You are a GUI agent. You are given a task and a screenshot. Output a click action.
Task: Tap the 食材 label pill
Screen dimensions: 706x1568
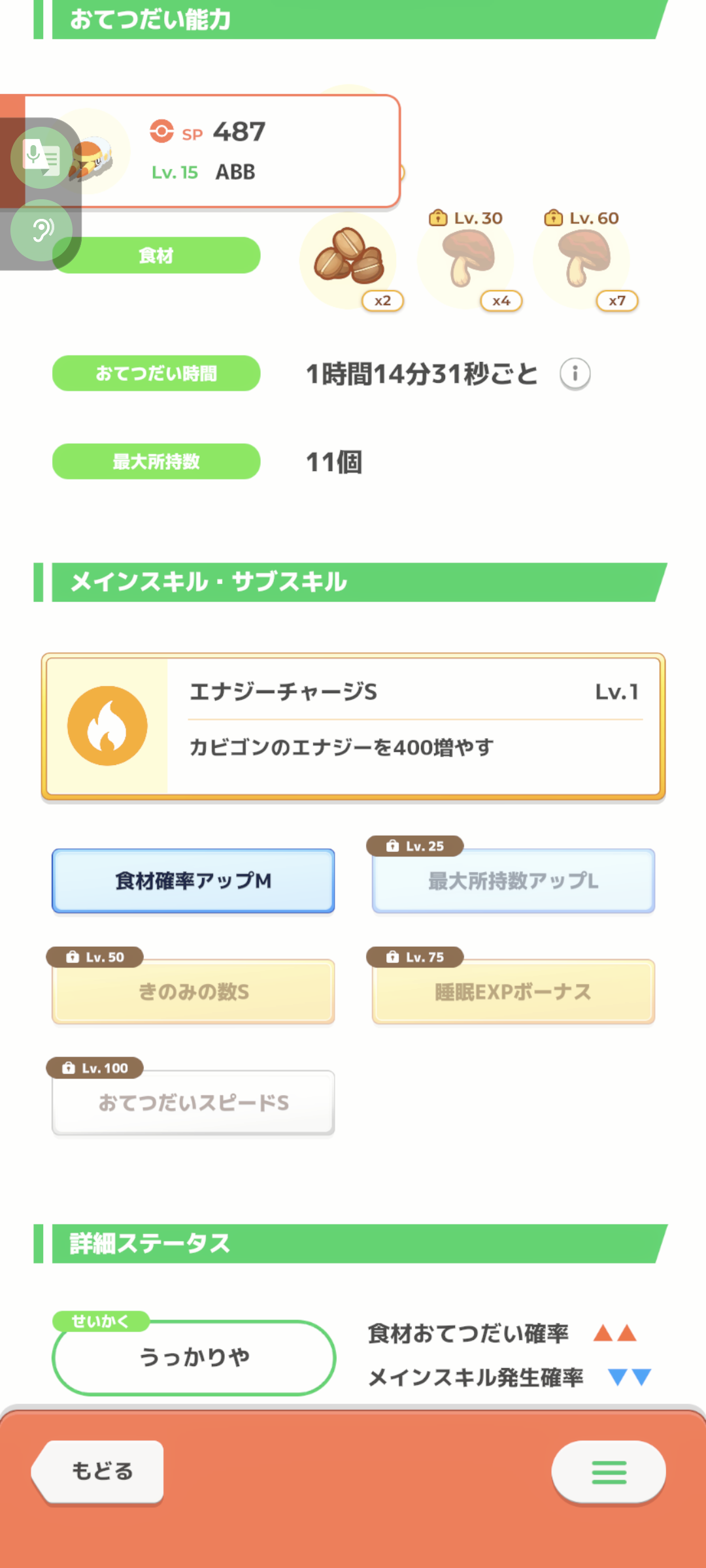156,255
